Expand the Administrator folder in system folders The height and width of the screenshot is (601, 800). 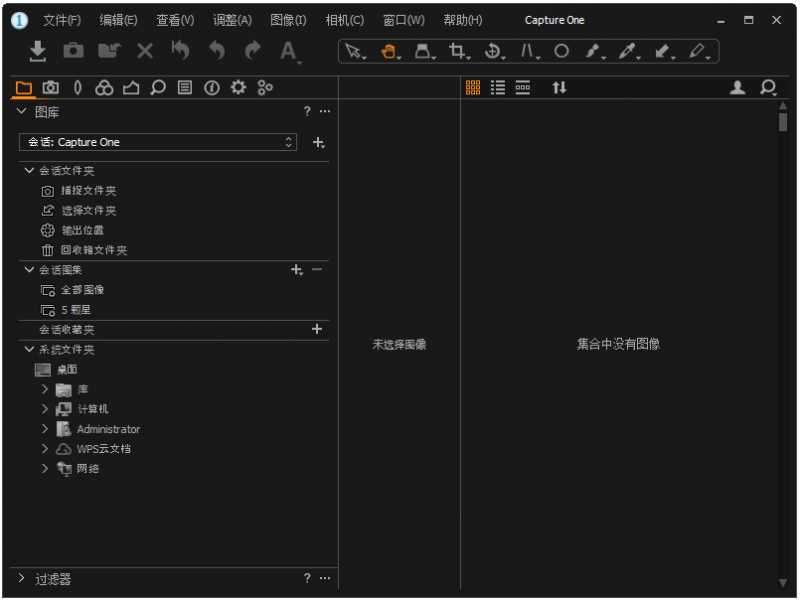(44, 428)
